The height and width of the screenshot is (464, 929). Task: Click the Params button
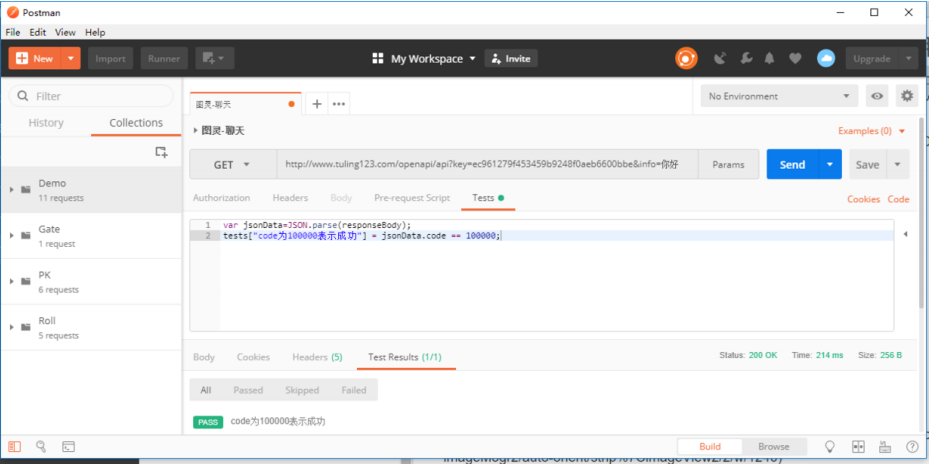pyautogui.click(x=728, y=164)
